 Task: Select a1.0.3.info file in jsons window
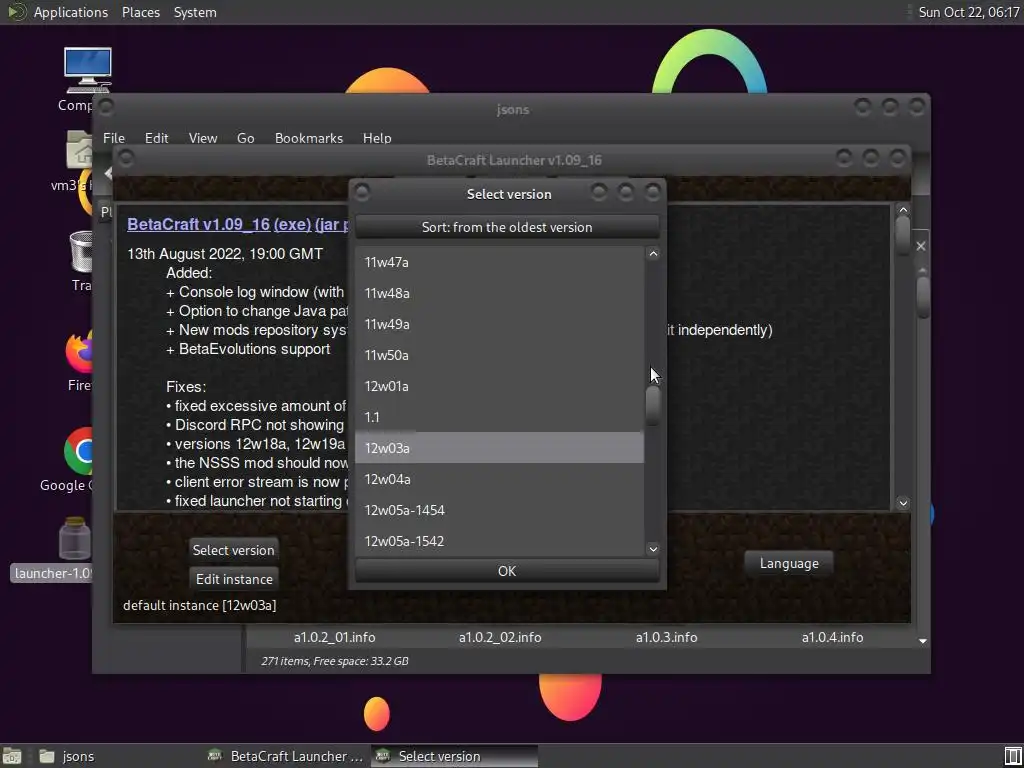666,637
